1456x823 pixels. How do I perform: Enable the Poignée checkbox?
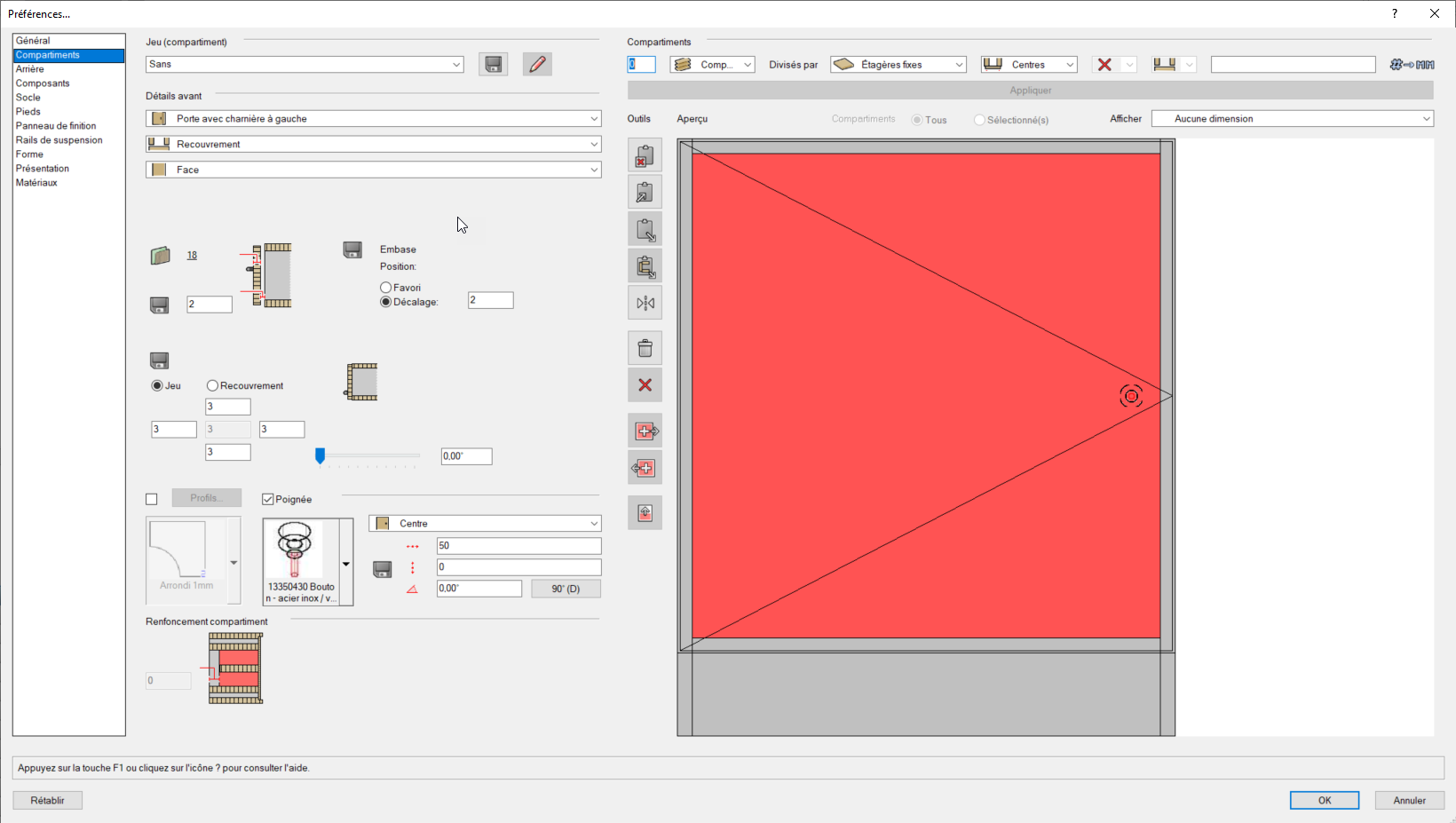tap(268, 500)
